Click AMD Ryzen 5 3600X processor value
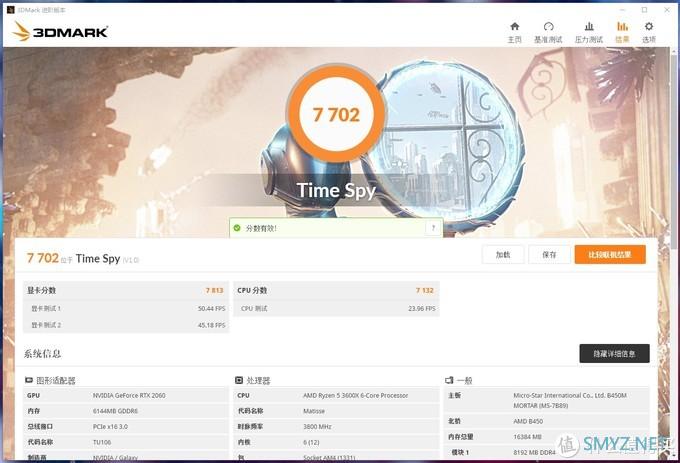680x463 pixels. click(356, 395)
